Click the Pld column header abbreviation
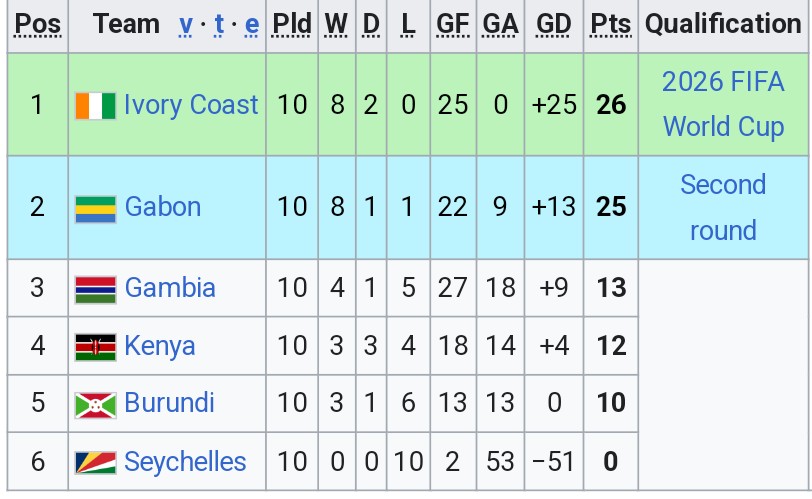This screenshot has width=812, height=499. point(292,24)
